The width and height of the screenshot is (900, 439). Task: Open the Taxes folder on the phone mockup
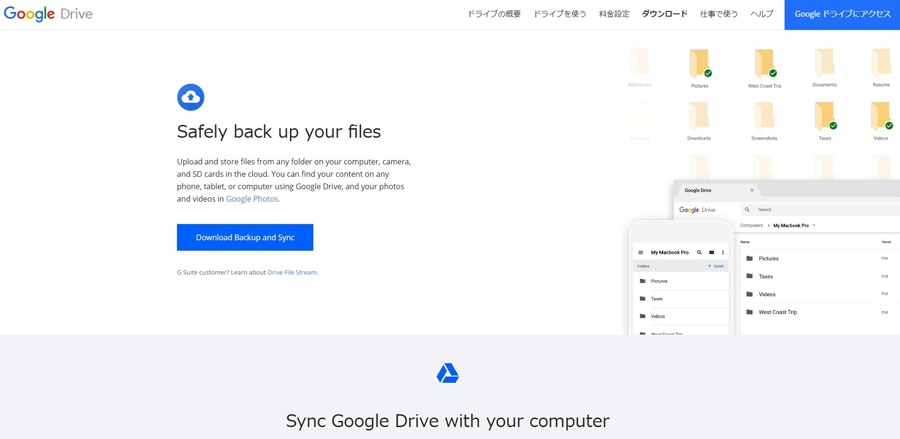point(681,299)
